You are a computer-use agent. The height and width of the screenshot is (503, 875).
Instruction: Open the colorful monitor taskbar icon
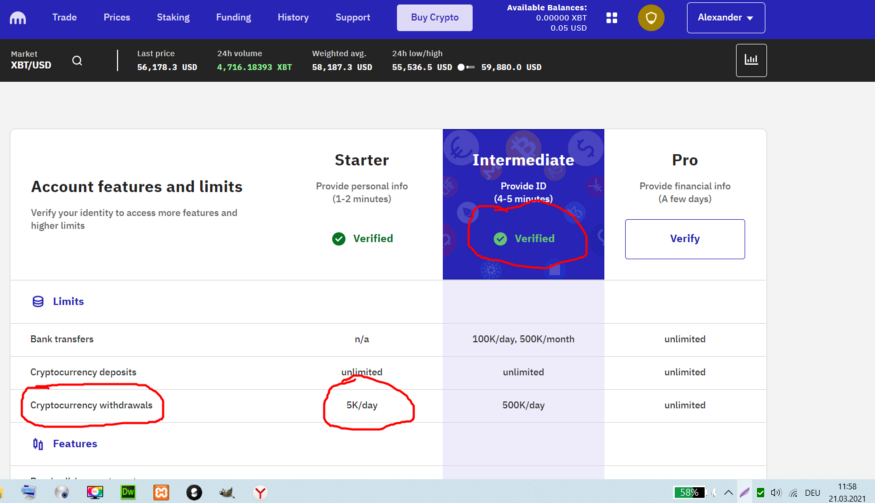point(95,492)
